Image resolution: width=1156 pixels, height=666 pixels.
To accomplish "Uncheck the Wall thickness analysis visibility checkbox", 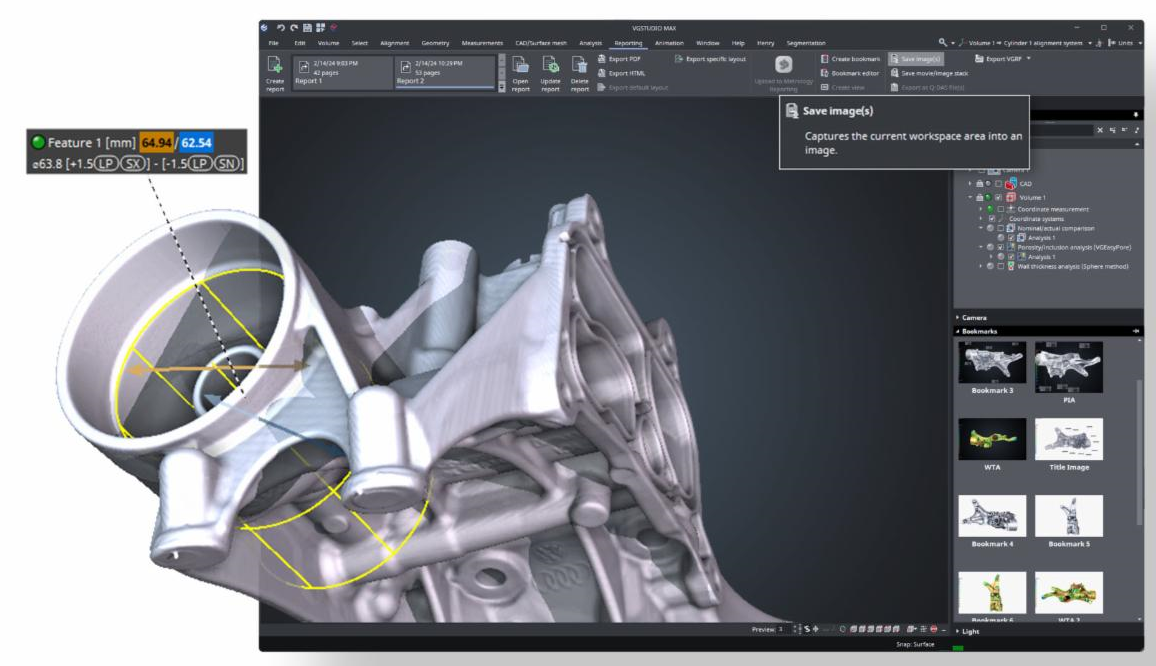I will tap(1002, 266).
